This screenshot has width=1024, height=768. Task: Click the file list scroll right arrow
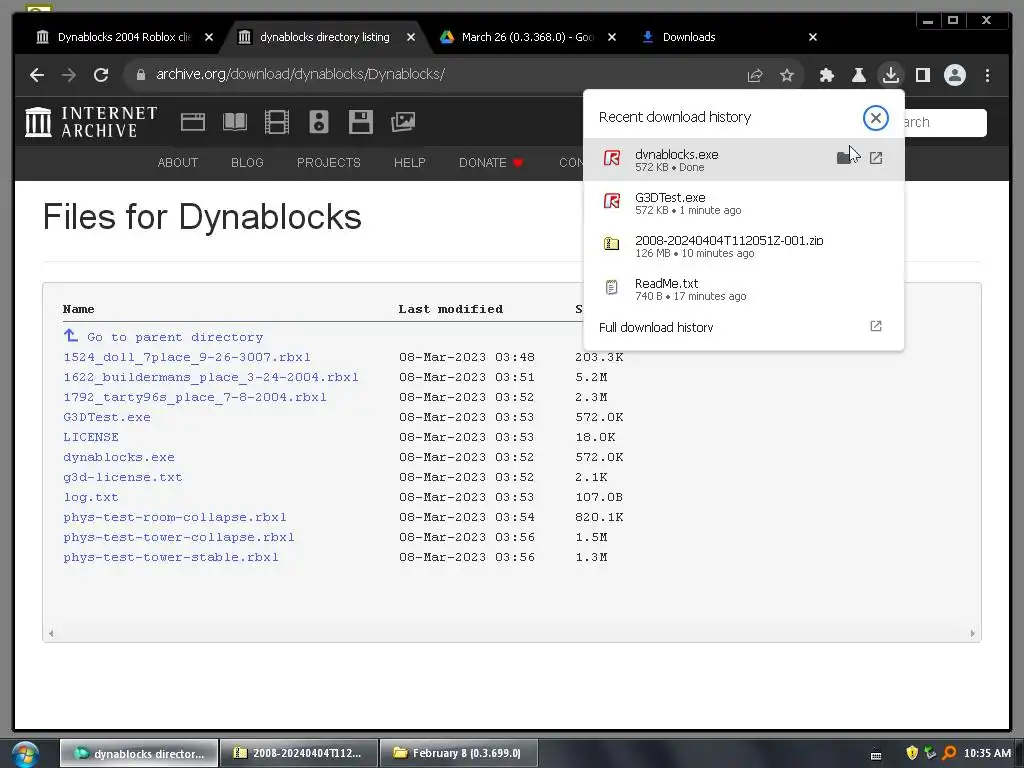[972, 633]
